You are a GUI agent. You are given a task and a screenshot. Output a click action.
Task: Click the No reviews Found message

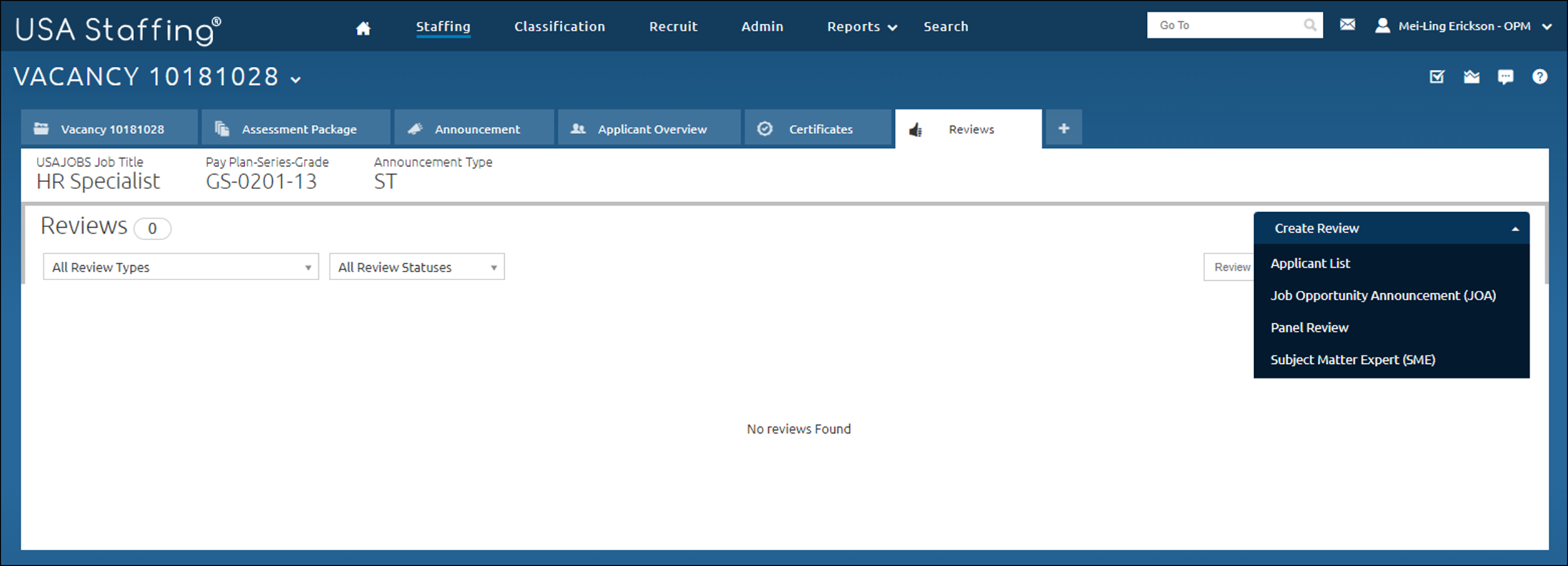click(799, 429)
